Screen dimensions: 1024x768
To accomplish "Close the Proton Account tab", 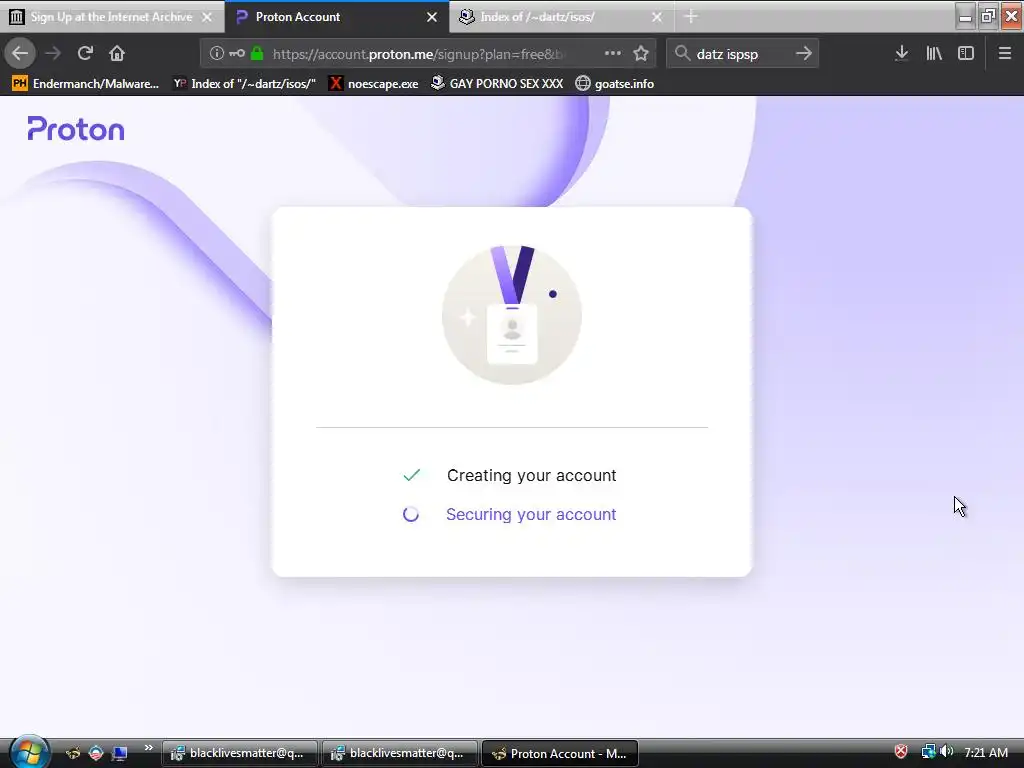I will coord(432,17).
